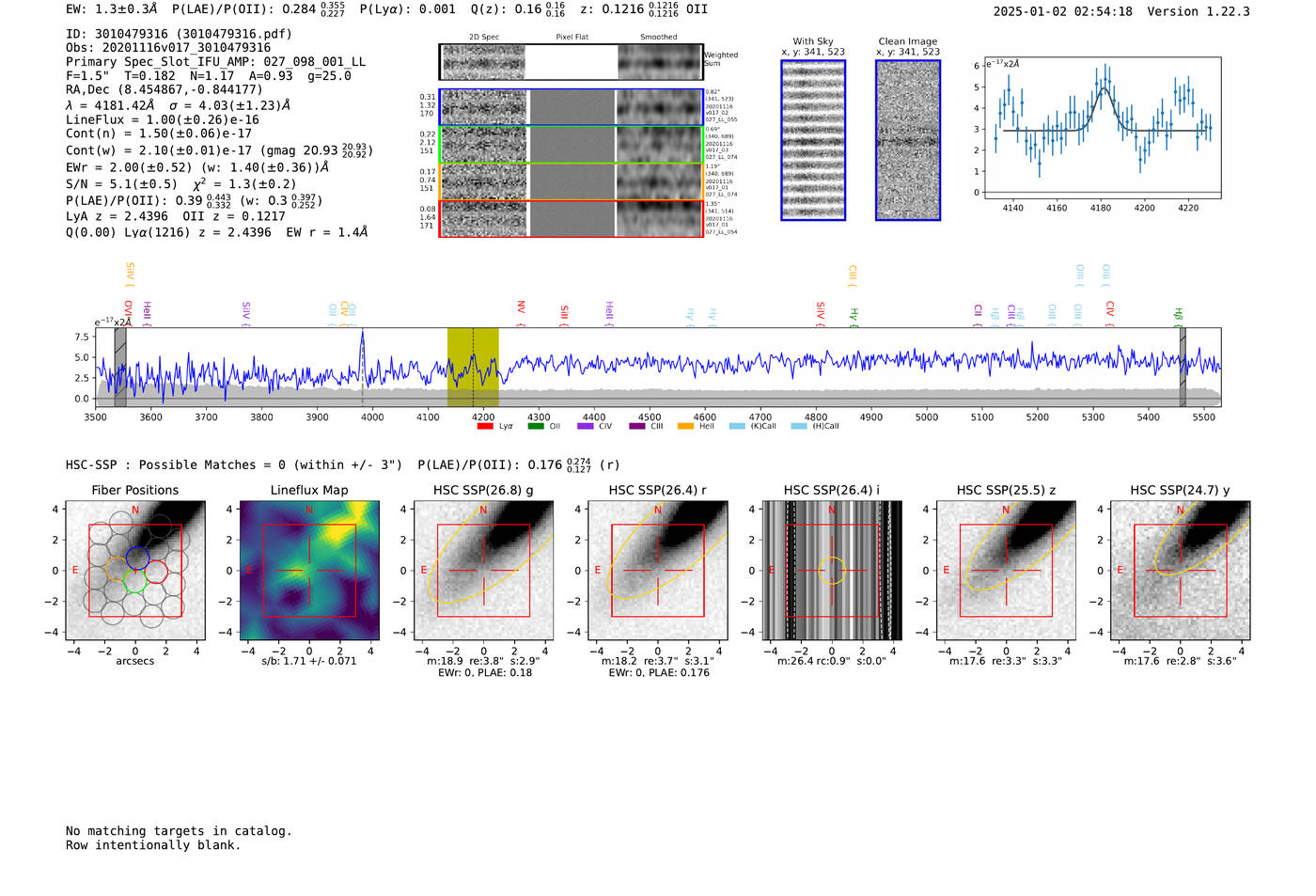This screenshot has height=896, width=1316.
Task: Click the 'Pixel Flat' column header
Action: 572,38
